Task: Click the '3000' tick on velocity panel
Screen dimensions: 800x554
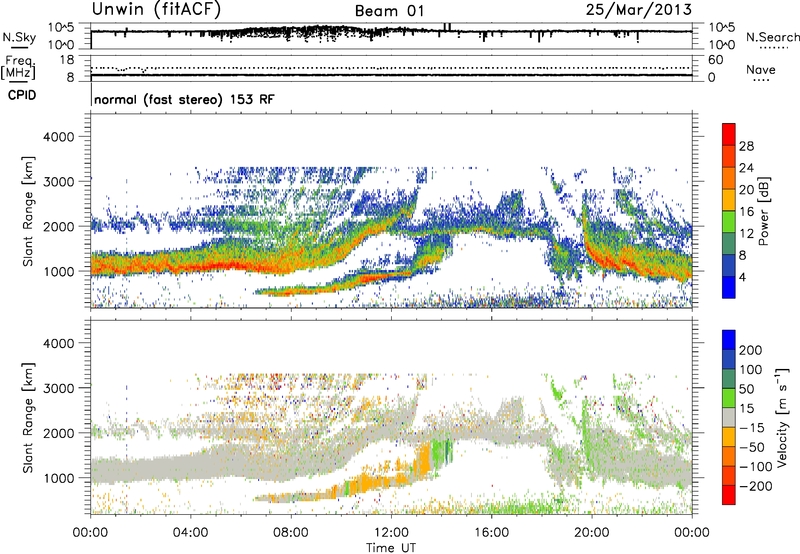Action: coord(58,388)
